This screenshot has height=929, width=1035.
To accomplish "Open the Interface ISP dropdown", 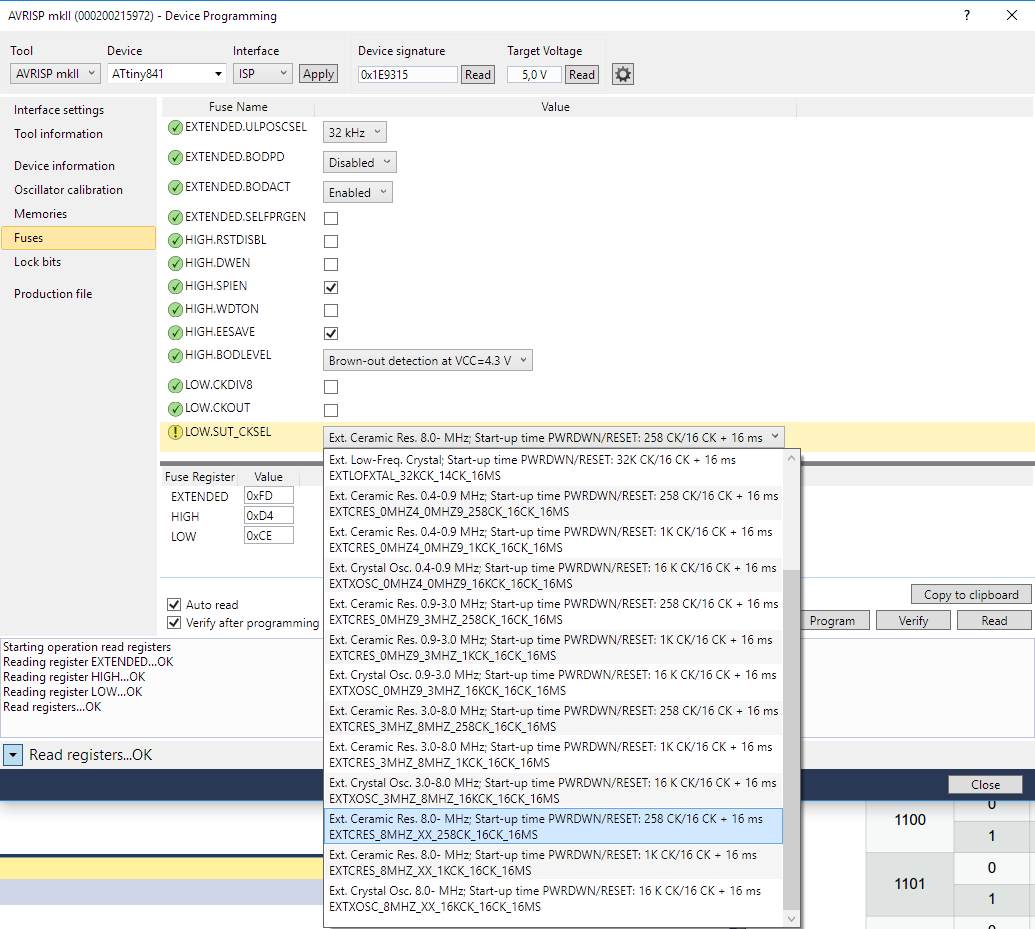I will point(262,73).
